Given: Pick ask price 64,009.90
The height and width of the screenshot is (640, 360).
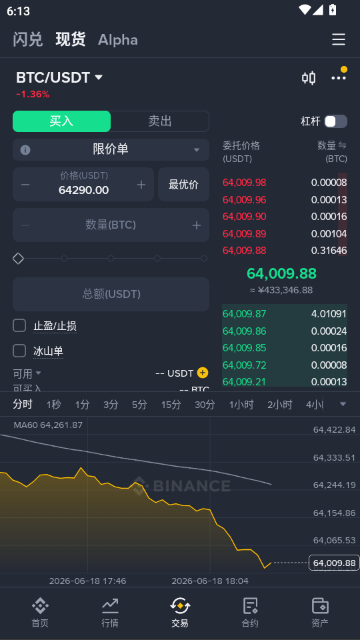Looking at the screenshot, I should [x=244, y=216].
